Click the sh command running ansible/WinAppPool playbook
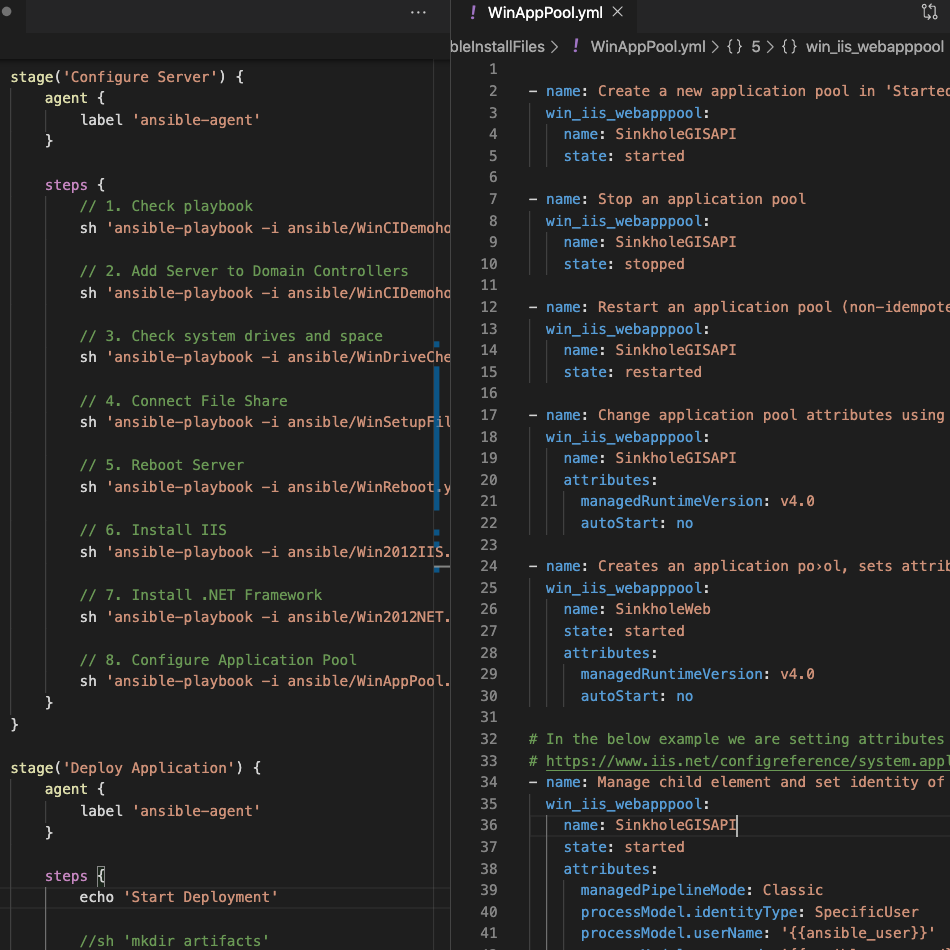Image resolution: width=950 pixels, height=950 pixels. [x=265, y=681]
